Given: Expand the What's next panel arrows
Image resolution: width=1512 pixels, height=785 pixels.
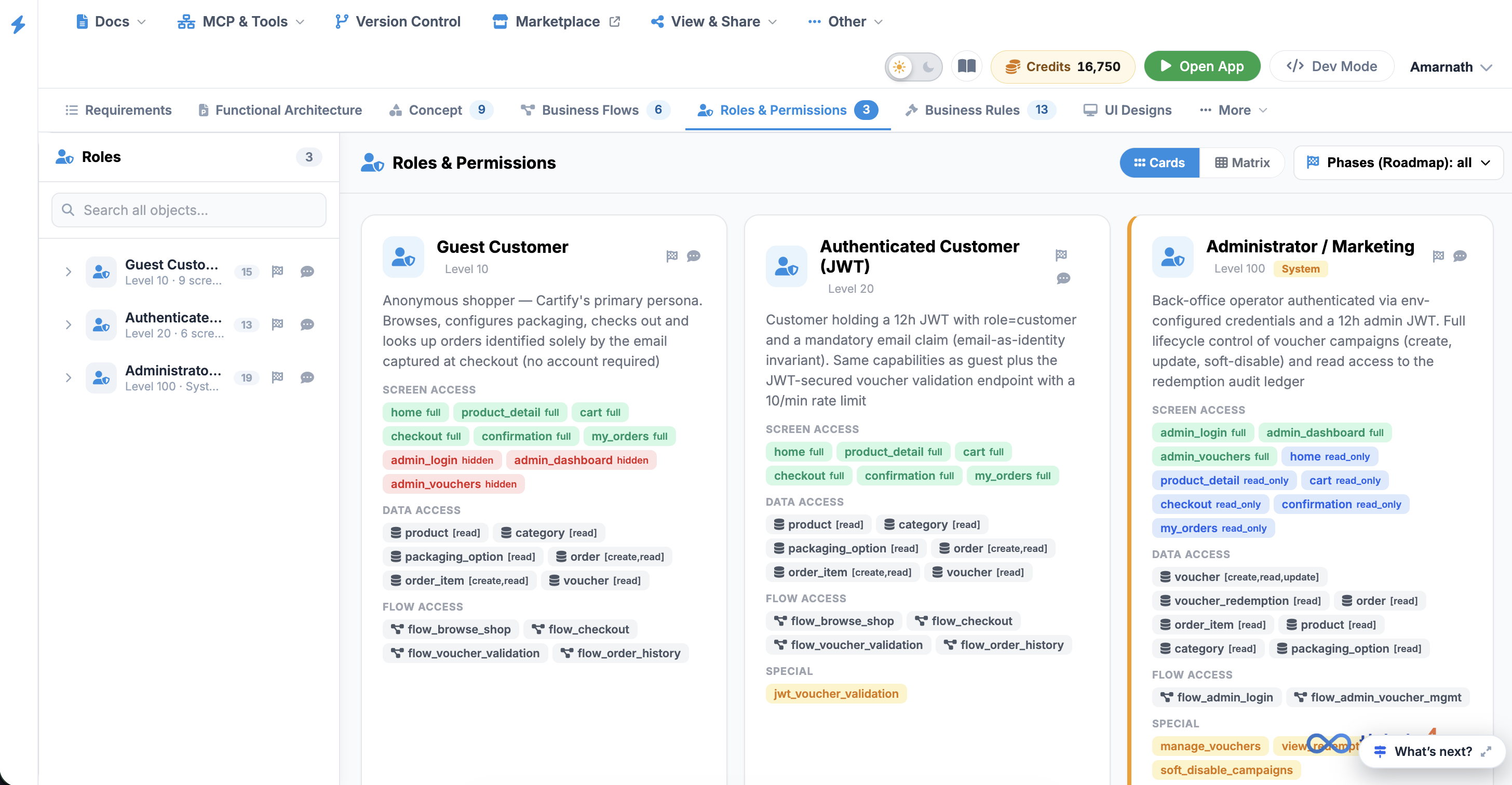Looking at the screenshot, I should 1486,751.
